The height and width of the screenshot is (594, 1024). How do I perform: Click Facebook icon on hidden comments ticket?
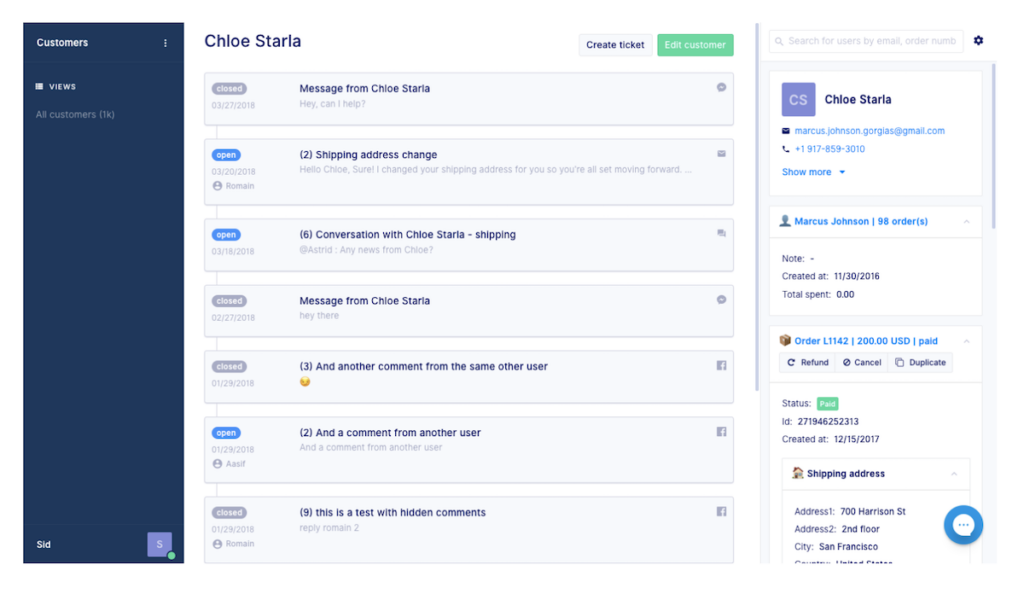721,512
